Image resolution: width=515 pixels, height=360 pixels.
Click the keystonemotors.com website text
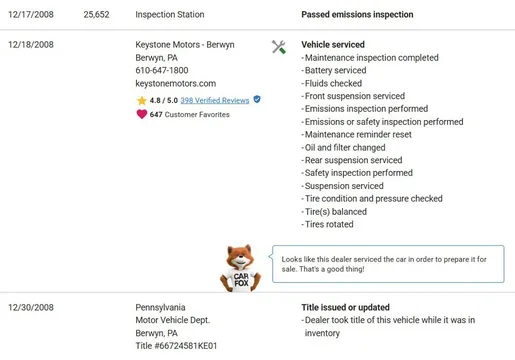click(x=176, y=83)
